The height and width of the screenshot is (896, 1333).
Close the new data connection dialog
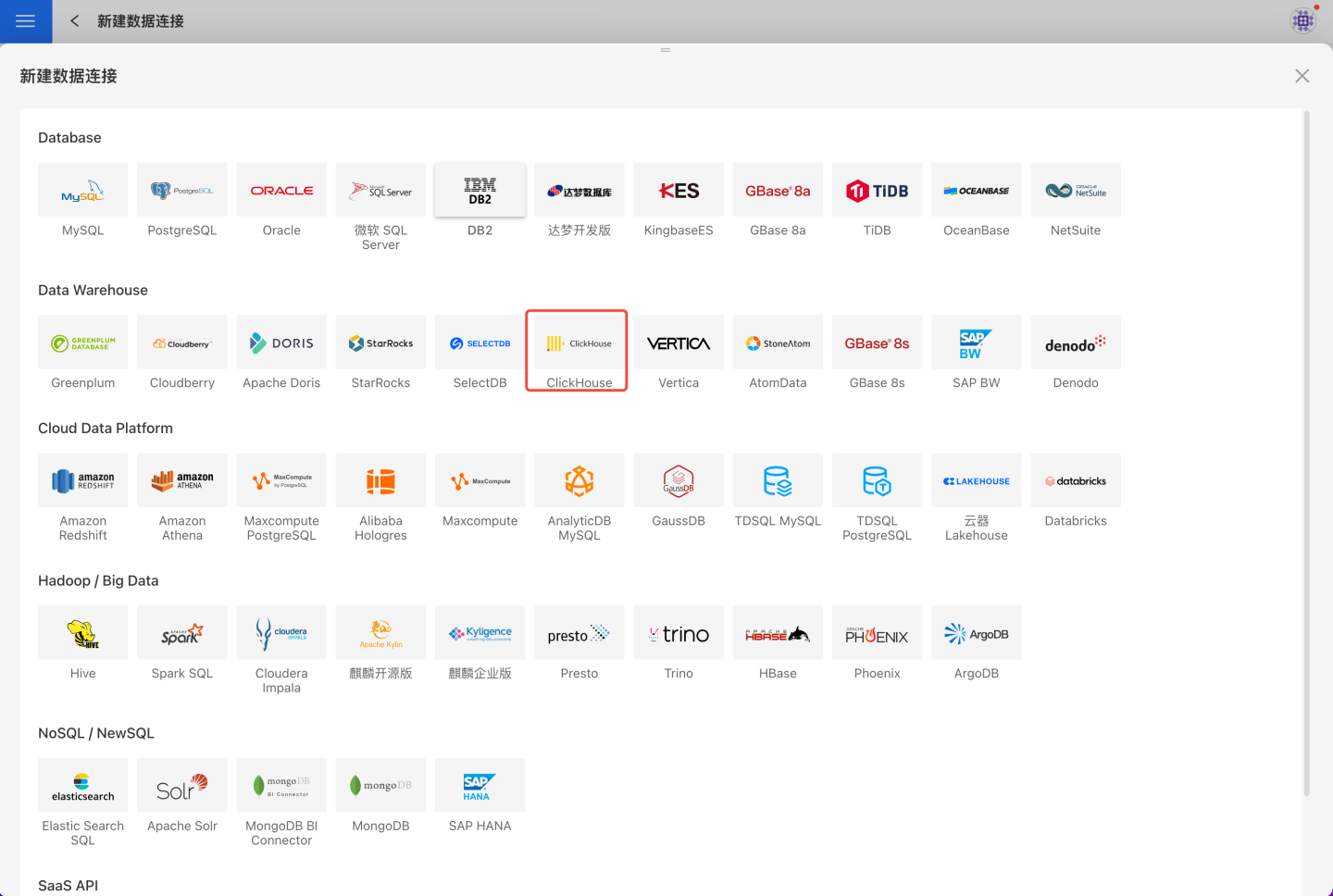click(x=1302, y=76)
